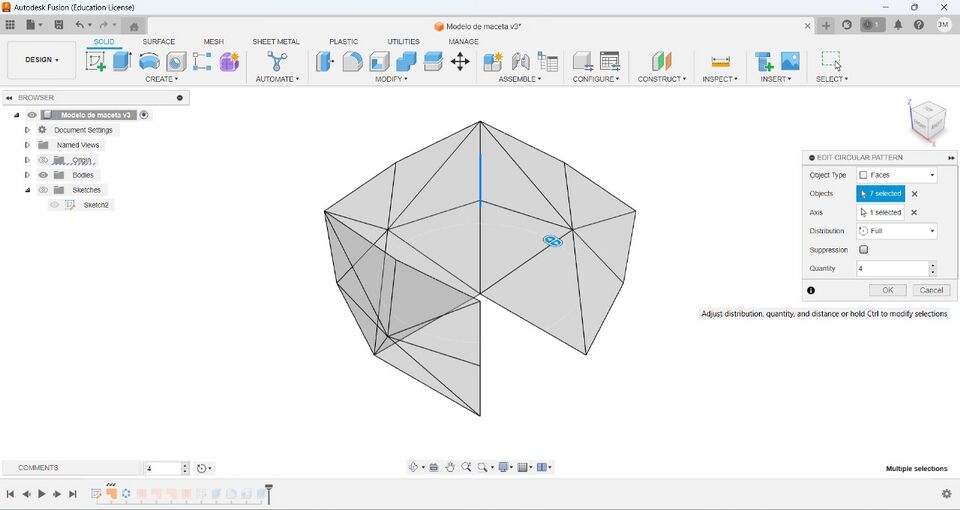Toggle visibility eye of Origin folder

(43, 160)
